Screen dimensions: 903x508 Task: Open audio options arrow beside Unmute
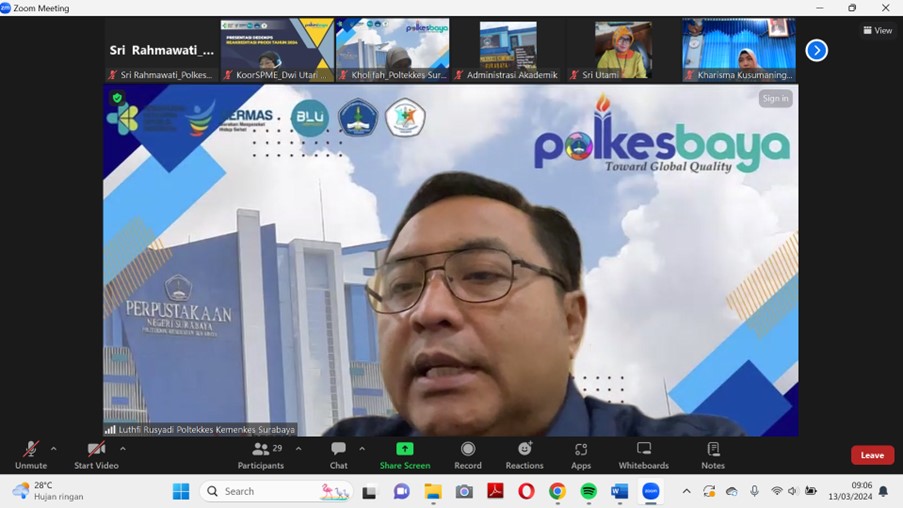click(x=54, y=449)
